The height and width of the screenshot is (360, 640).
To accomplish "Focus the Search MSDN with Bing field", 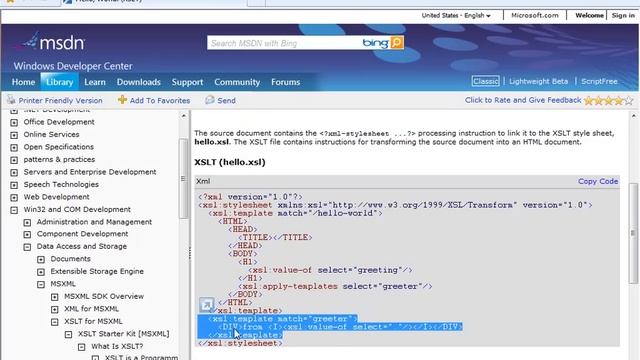I will click(285, 43).
